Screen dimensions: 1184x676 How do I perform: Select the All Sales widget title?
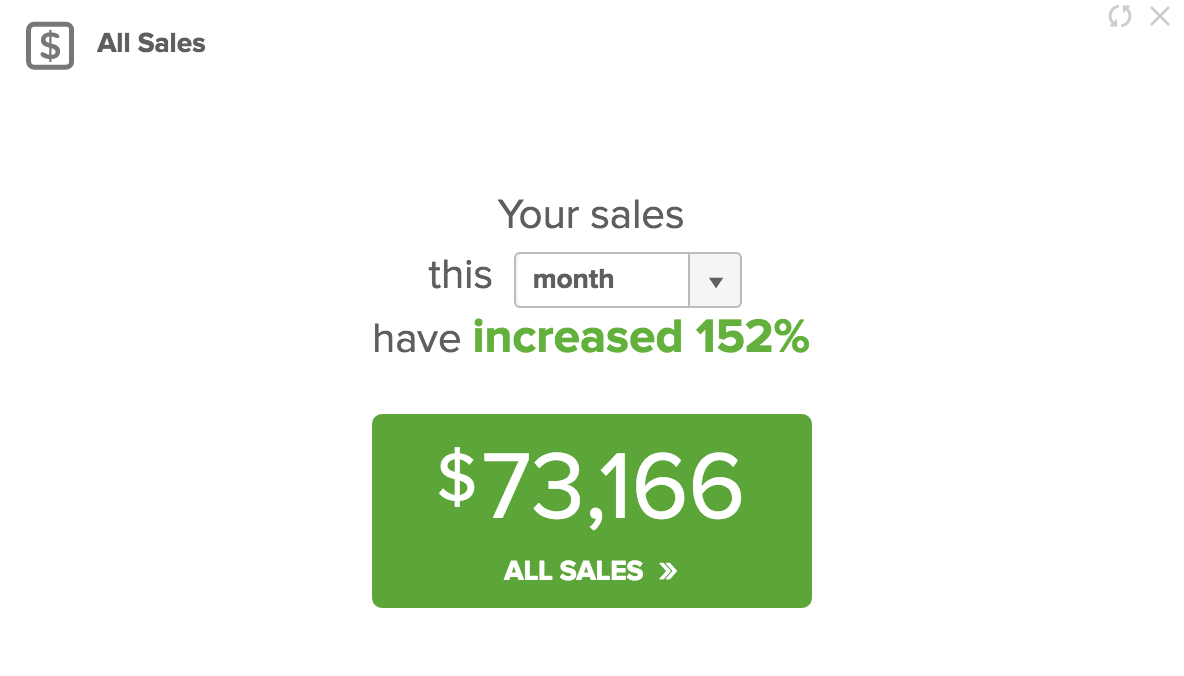[x=151, y=43]
